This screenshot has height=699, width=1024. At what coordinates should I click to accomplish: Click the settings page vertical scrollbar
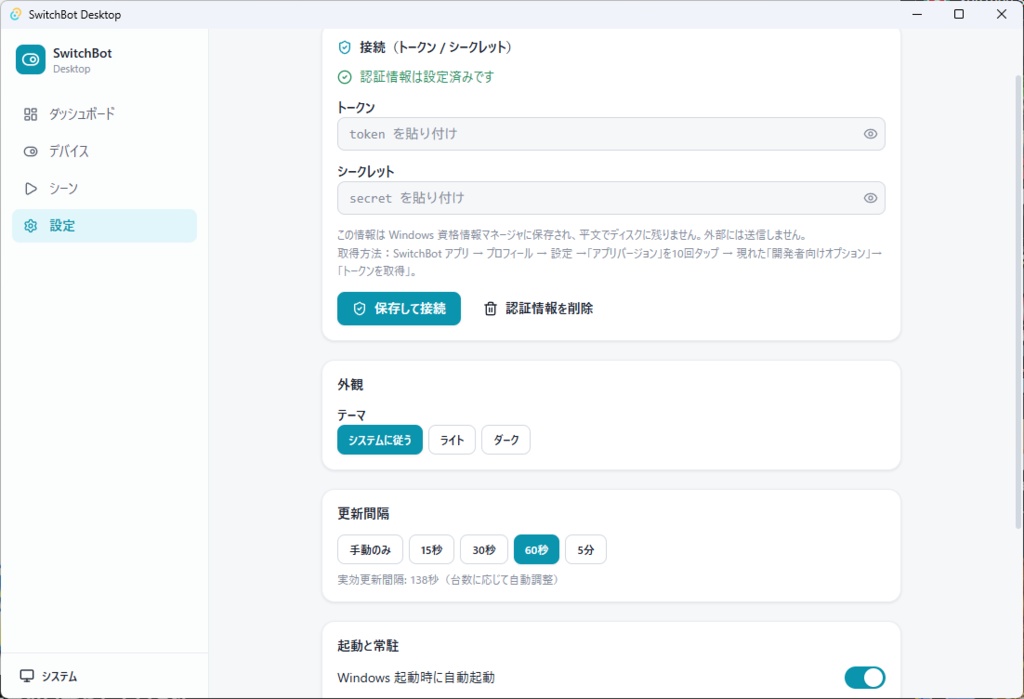coord(1017,301)
